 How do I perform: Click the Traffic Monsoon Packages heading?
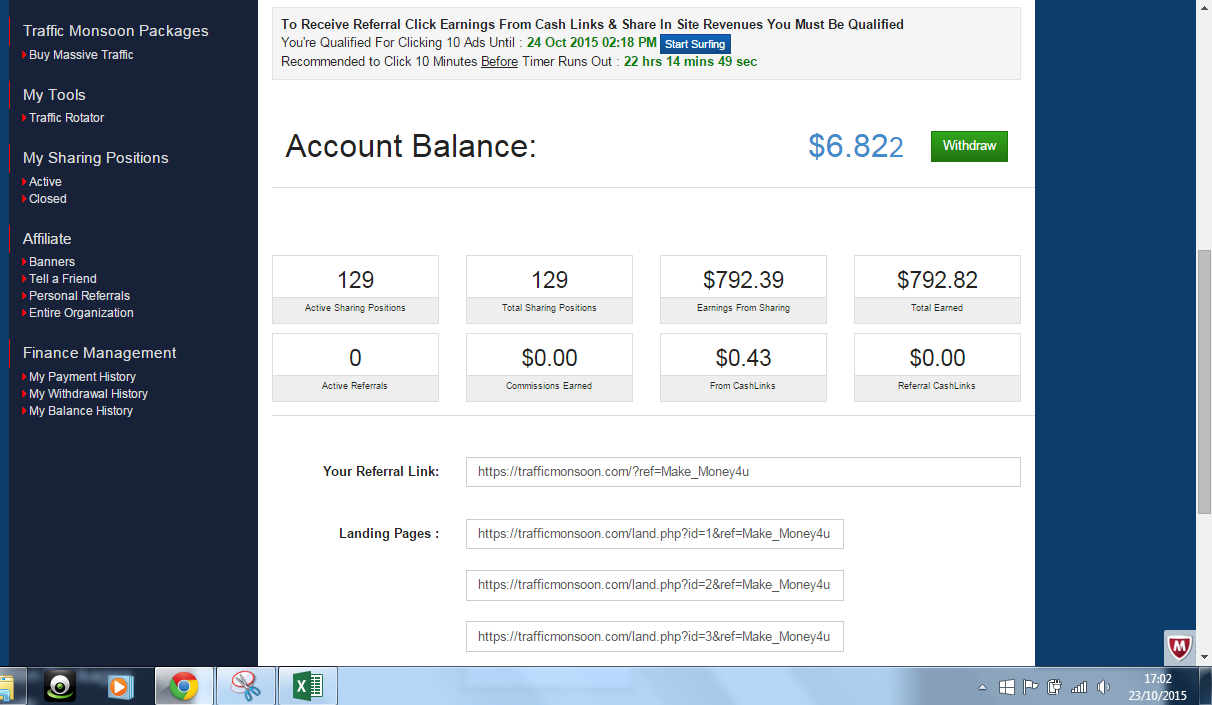(x=116, y=31)
